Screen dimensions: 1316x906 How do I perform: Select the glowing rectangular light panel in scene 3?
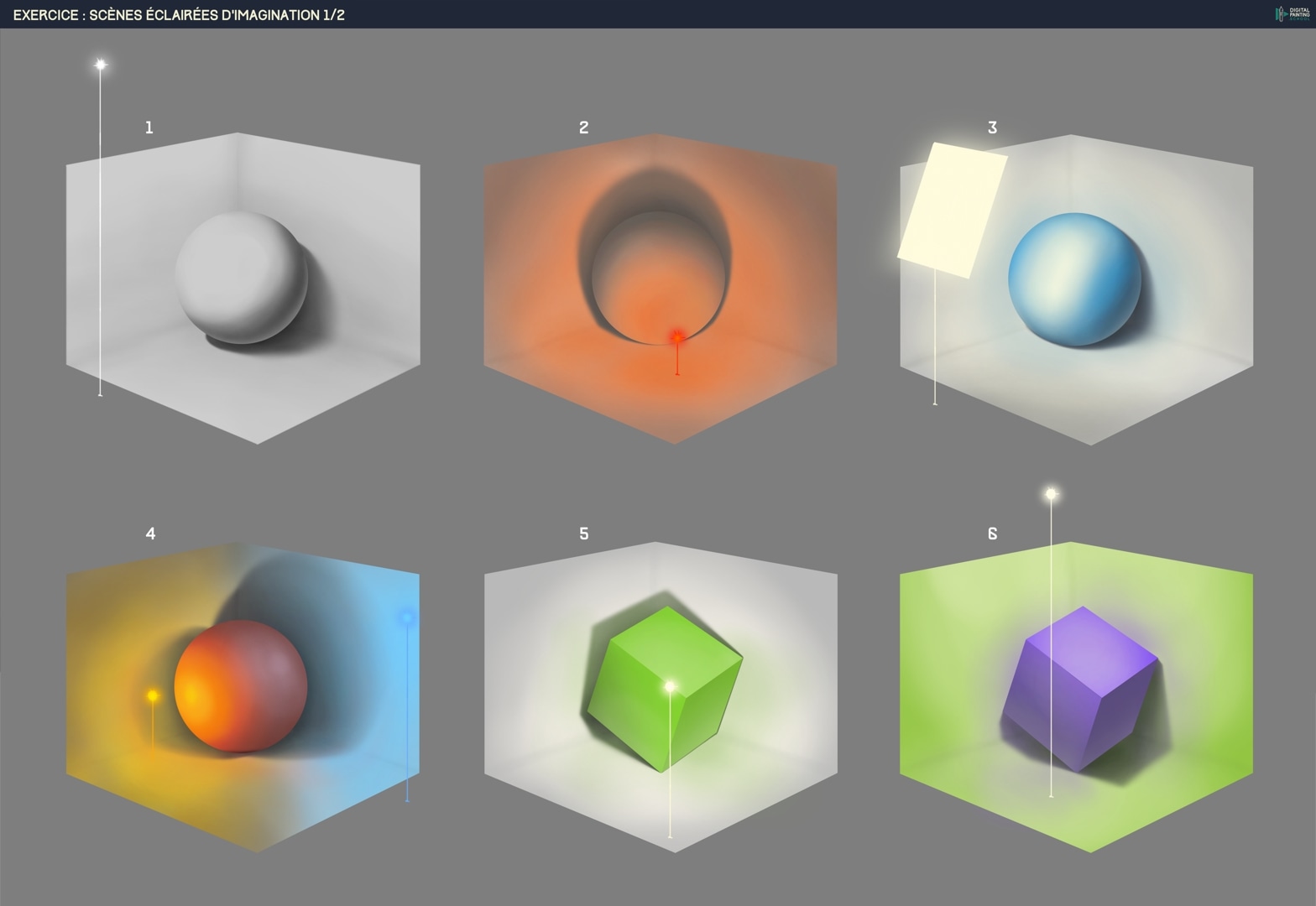(x=953, y=210)
